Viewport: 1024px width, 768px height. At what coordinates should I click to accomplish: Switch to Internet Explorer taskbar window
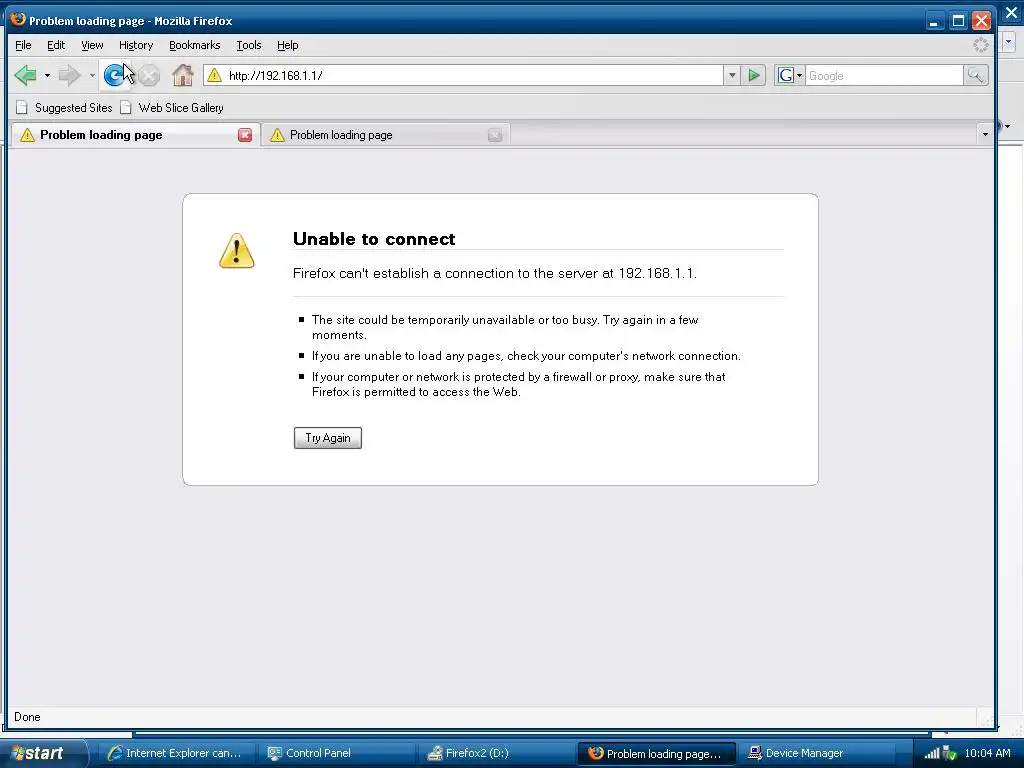tap(175, 753)
